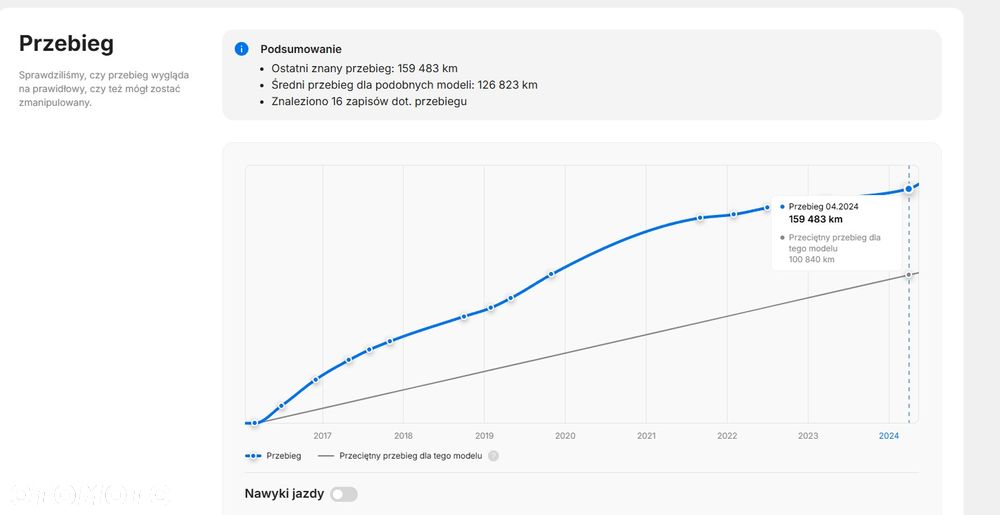Click the gray average-mileage point at 04.2024
The height and width of the screenshot is (515, 1000).
908,275
